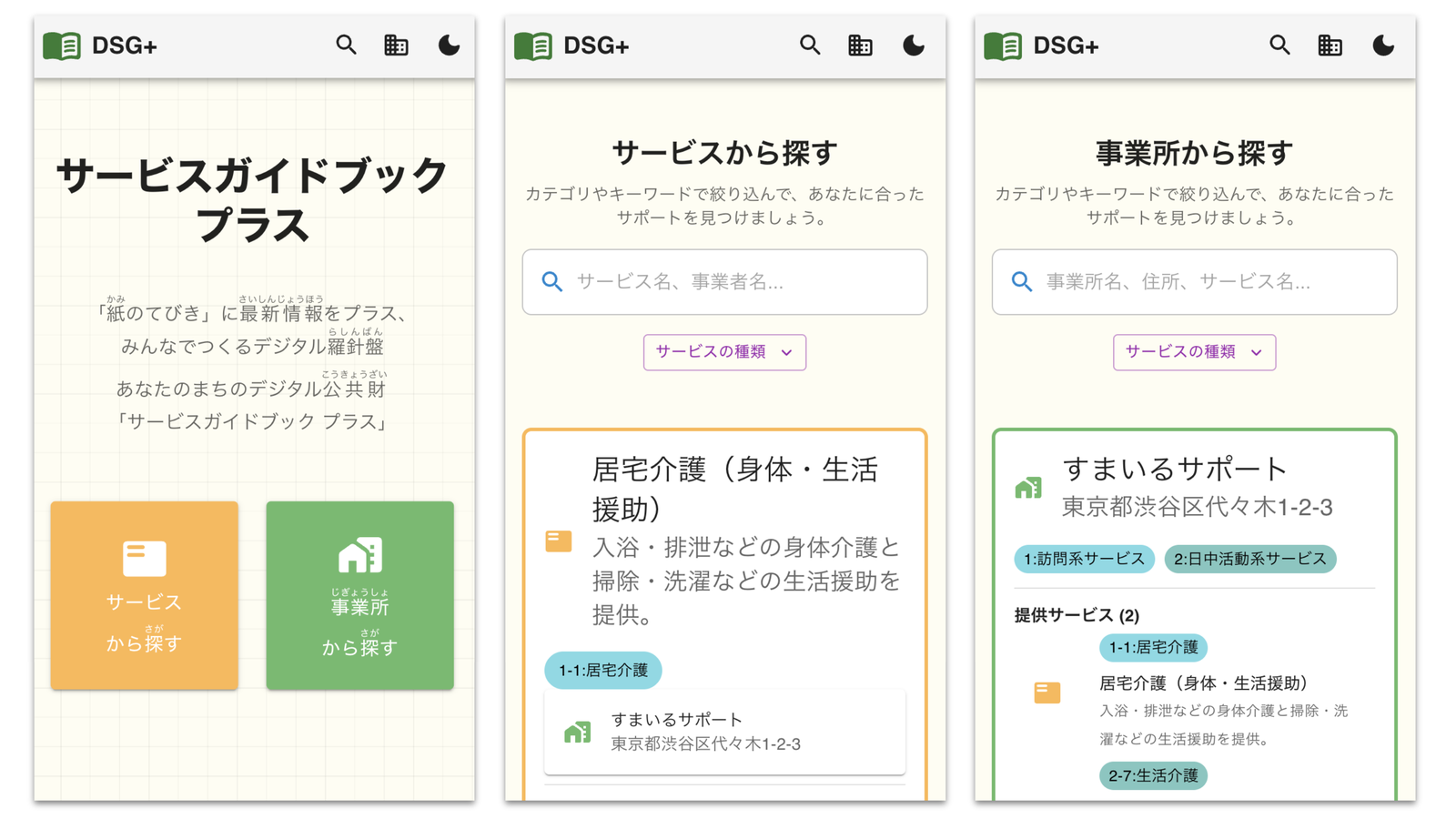This screenshot has height=819, width=1456.
Task: Click the DSG+ book logo on home screen
Action: (62, 45)
